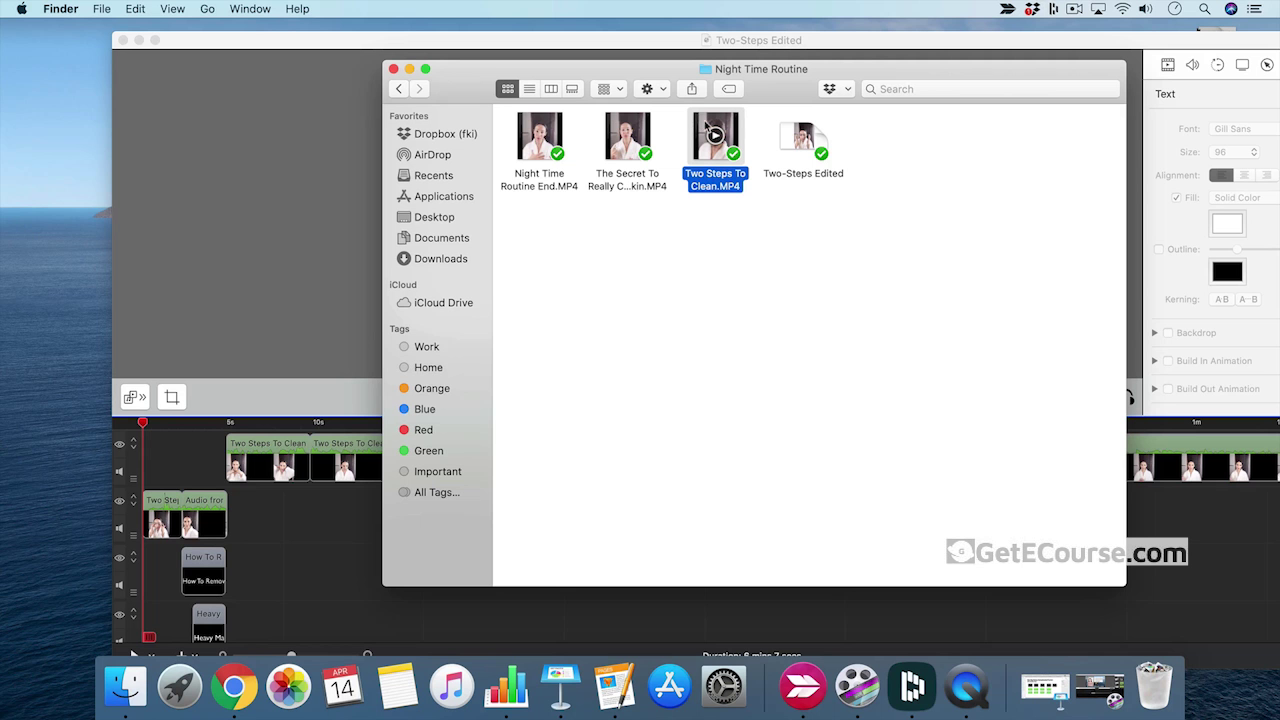Toggle the Fill checkbox
The height and width of the screenshot is (720, 1280).
click(1176, 198)
